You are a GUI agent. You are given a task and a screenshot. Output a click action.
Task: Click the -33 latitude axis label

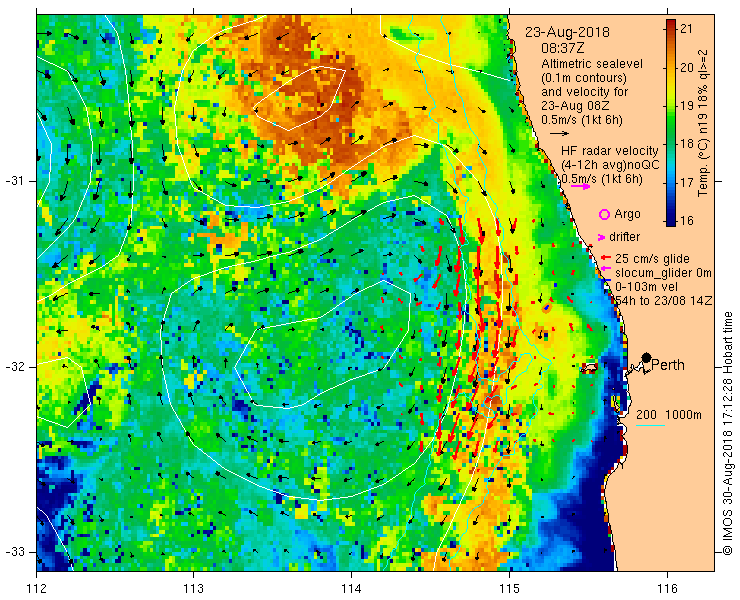tap(14, 552)
